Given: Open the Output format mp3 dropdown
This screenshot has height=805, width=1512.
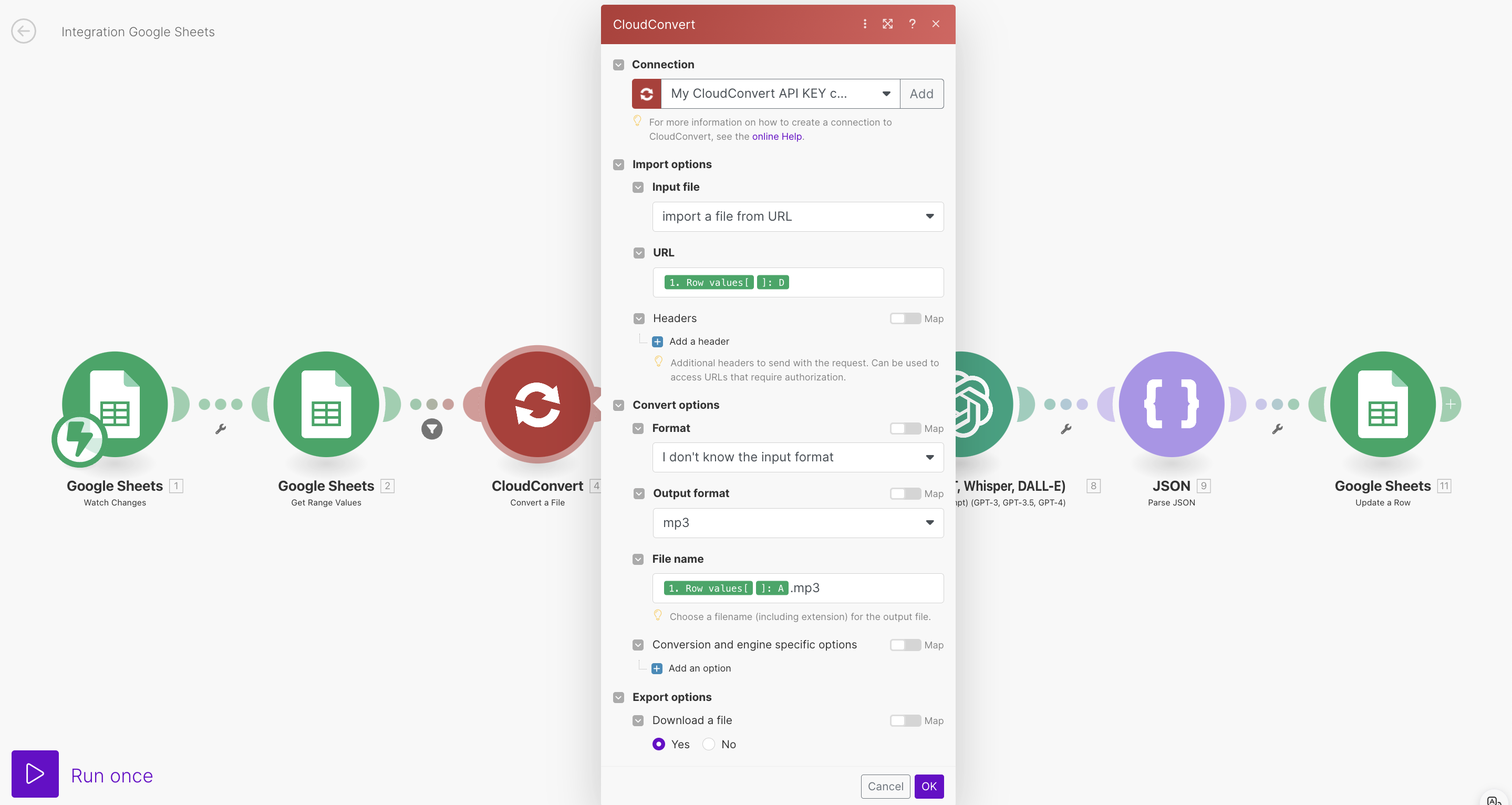Looking at the screenshot, I should coord(798,523).
